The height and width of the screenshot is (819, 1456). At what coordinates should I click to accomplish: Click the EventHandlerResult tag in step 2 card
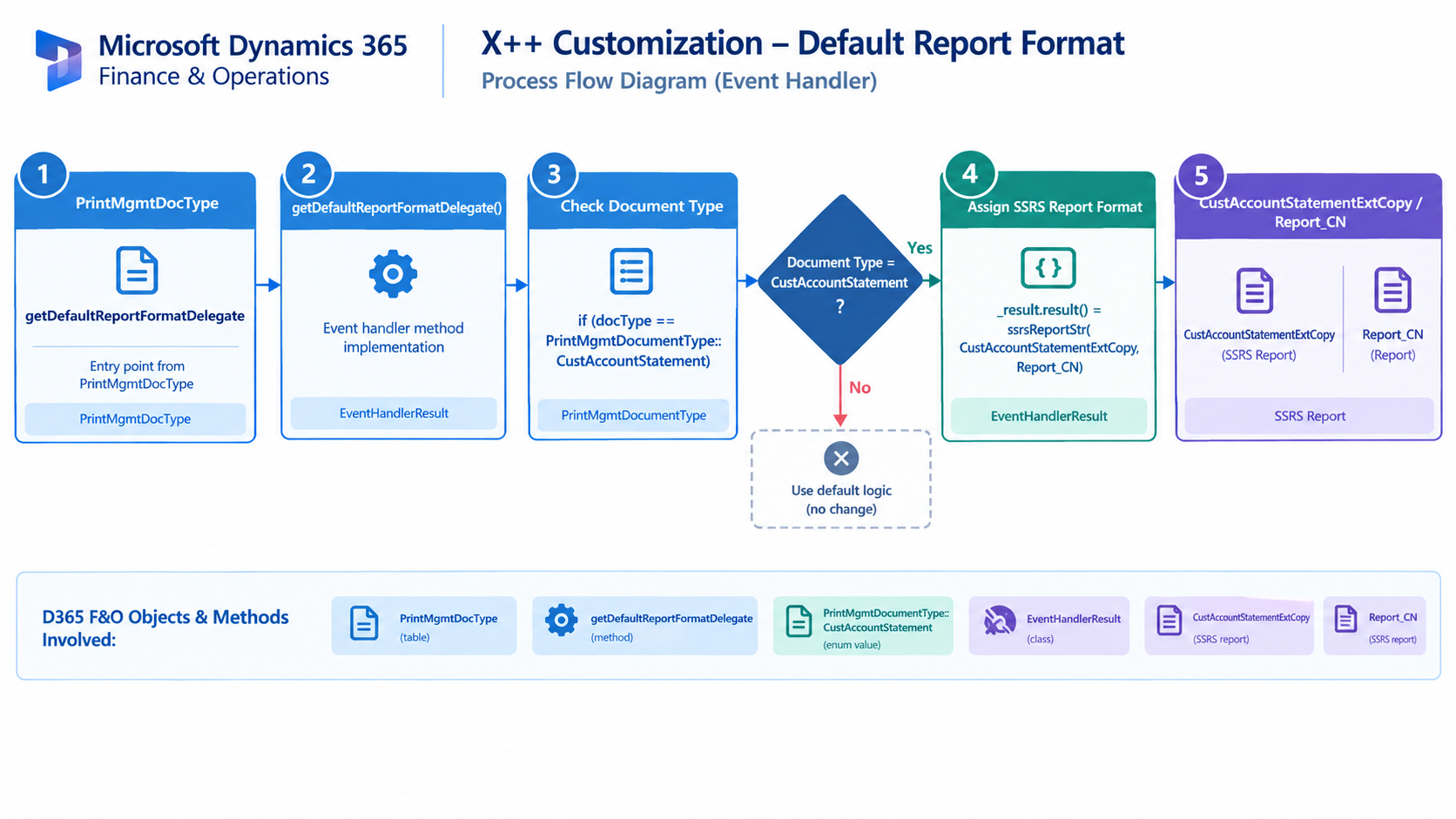pyautogui.click(x=394, y=413)
